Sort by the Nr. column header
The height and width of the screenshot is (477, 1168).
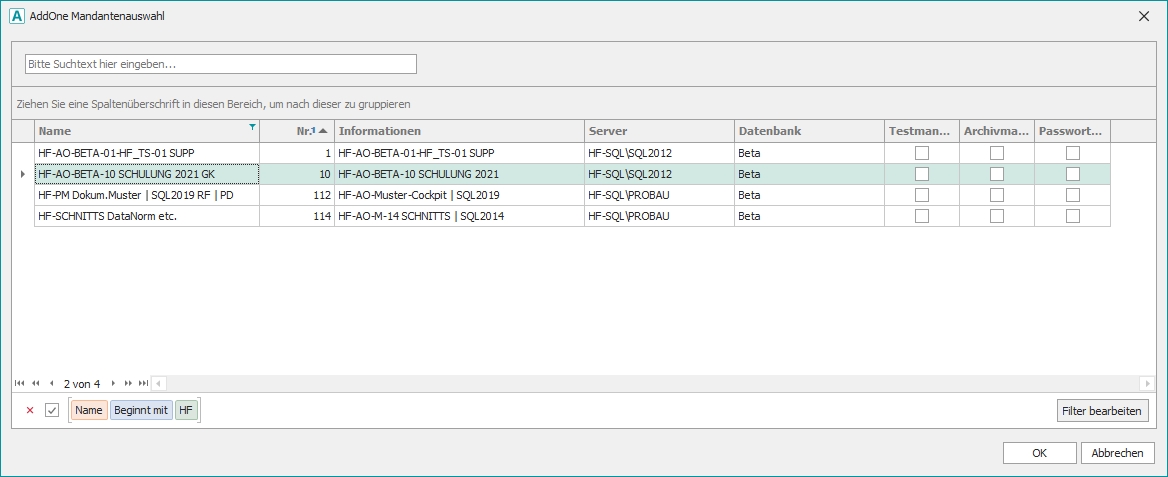[x=296, y=131]
